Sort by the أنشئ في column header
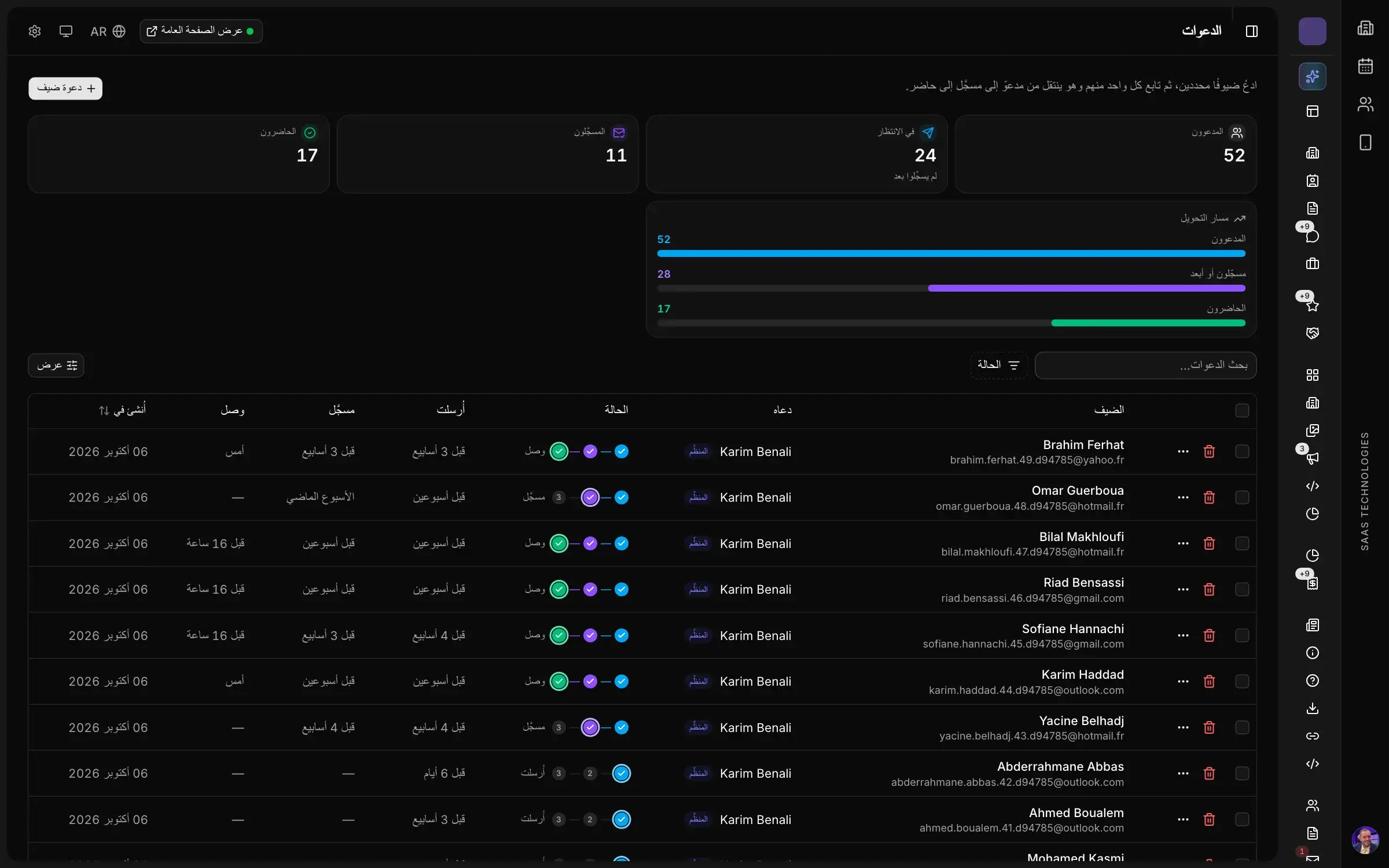This screenshot has width=1389, height=868. coord(122,410)
